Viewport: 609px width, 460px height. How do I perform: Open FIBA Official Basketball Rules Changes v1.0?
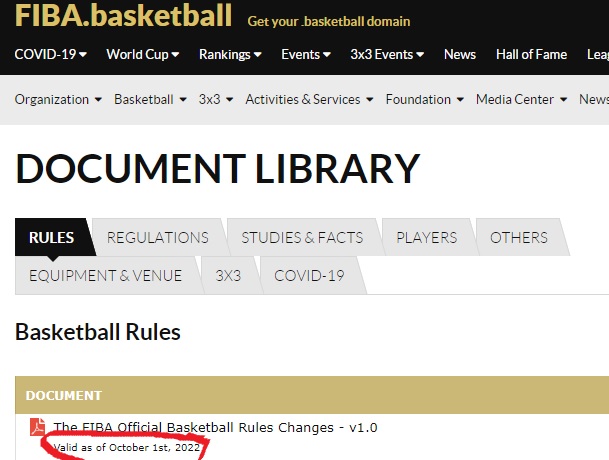[x=215, y=427]
